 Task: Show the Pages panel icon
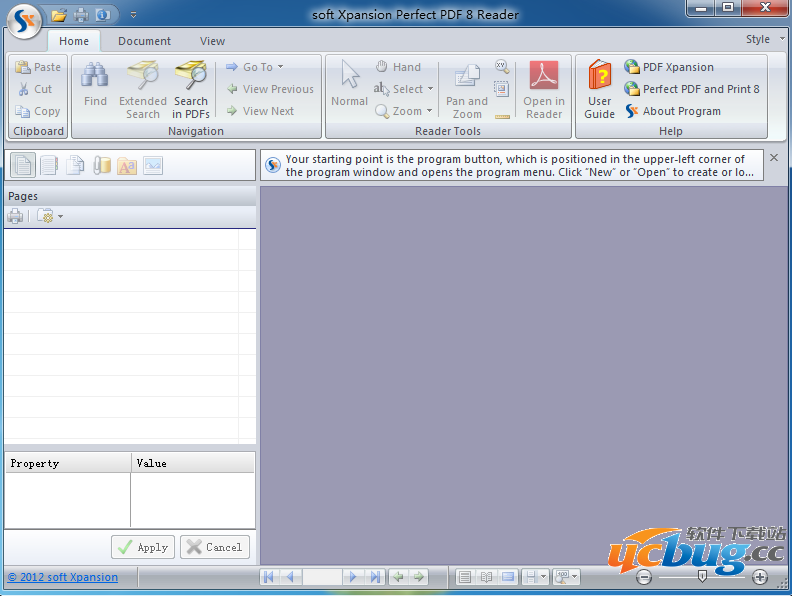click(x=23, y=165)
